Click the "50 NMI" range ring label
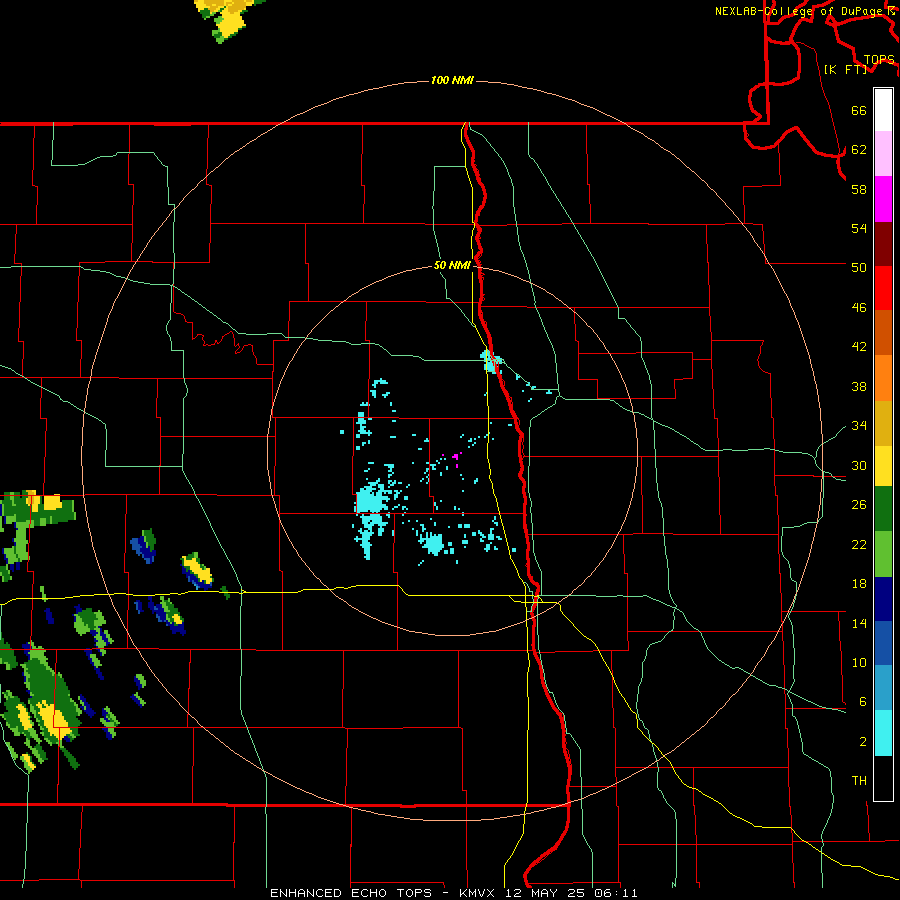 (x=452, y=265)
